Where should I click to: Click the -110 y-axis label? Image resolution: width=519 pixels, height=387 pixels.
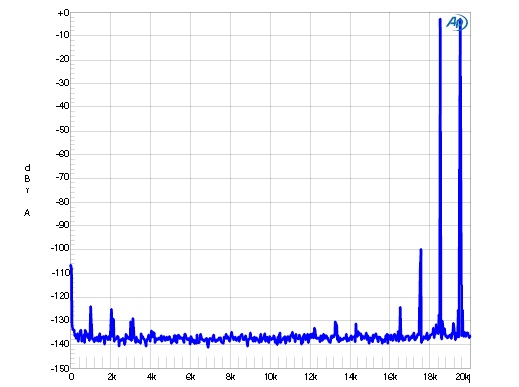pyautogui.click(x=60, y=273)
